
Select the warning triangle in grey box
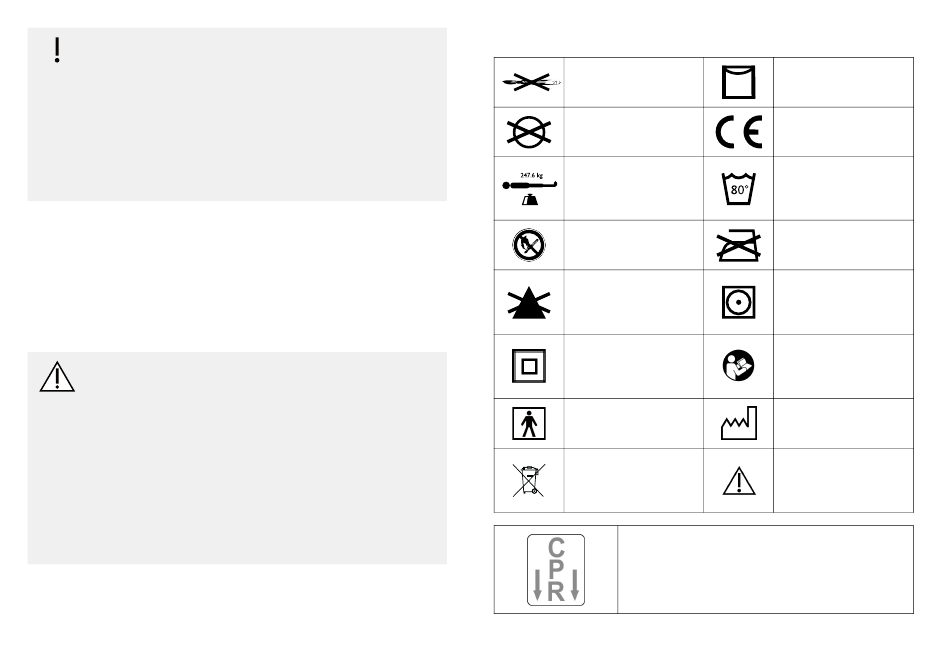57,377
